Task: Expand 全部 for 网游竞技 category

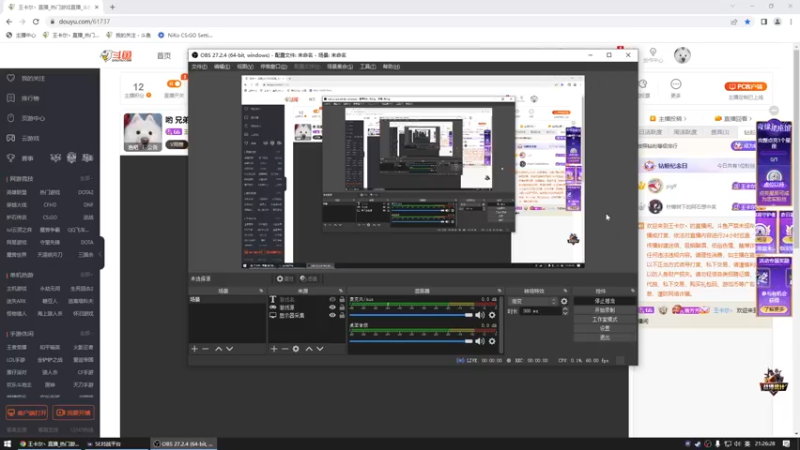Action: (86, 179)
